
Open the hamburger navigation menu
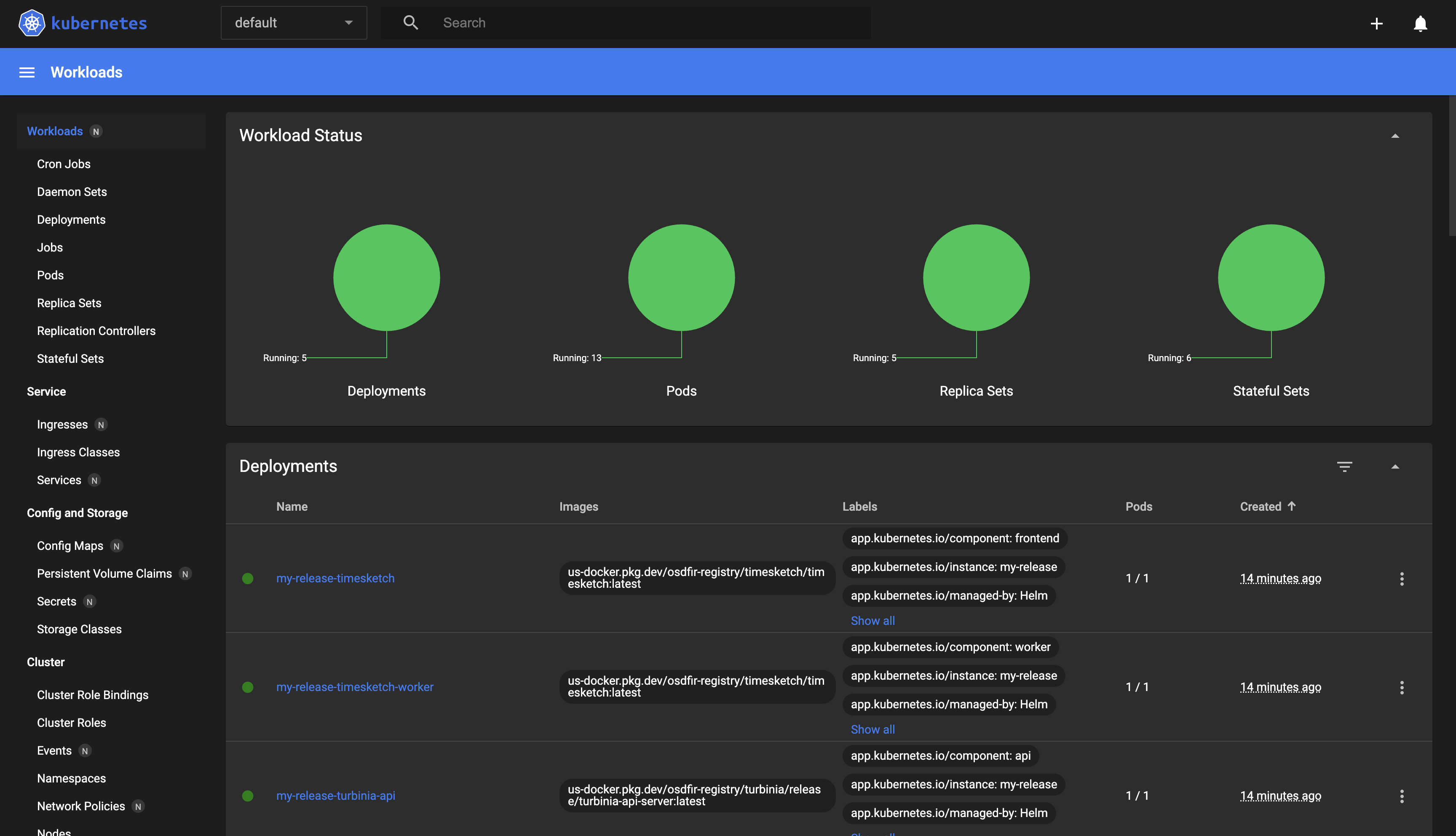27,72
